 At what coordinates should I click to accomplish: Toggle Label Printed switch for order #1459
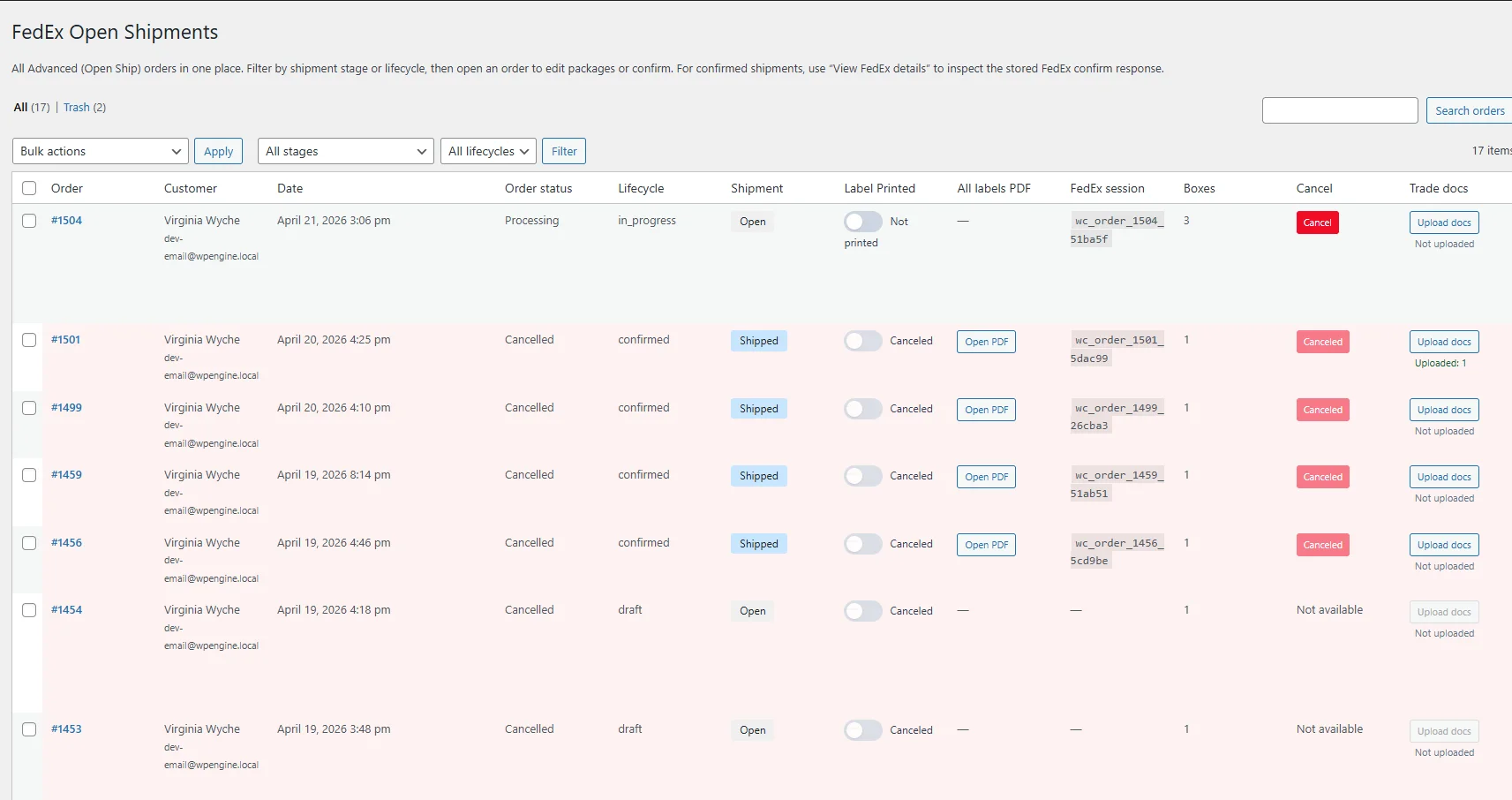point(862,476)
